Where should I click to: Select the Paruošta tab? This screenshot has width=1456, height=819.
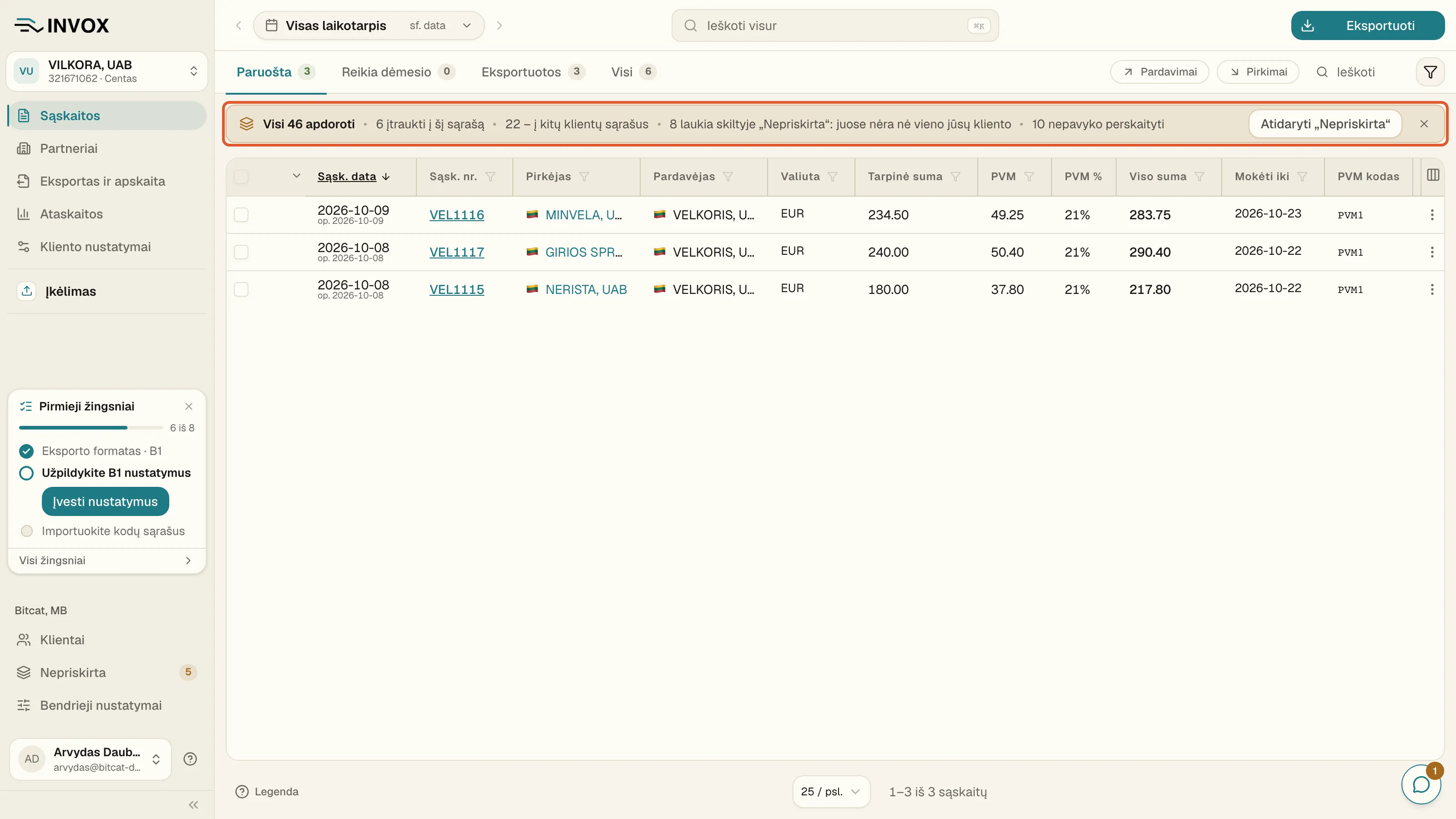pyautogui.click(x=275, y=72)
